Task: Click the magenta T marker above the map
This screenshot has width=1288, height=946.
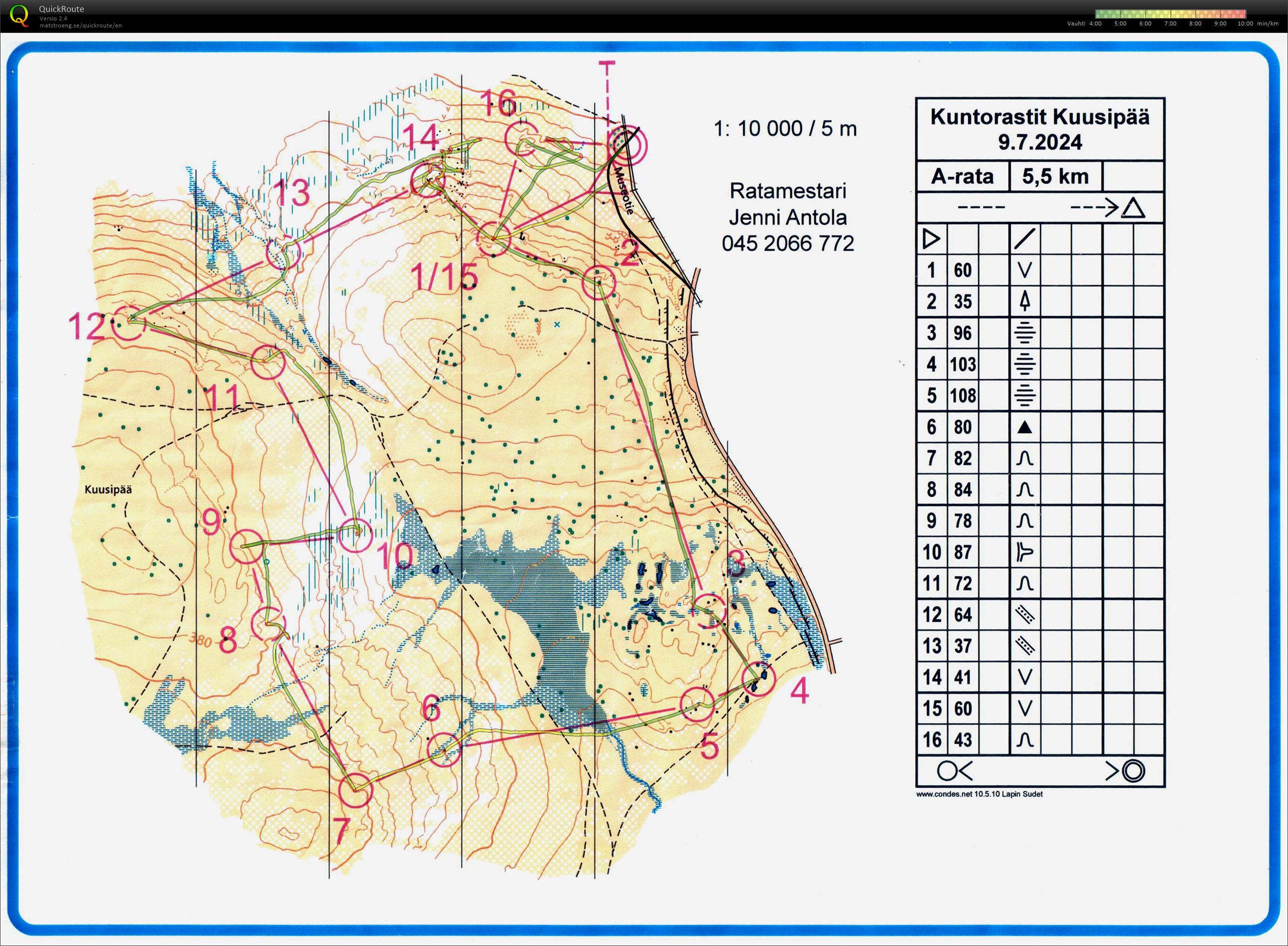Action: (606, 68)
